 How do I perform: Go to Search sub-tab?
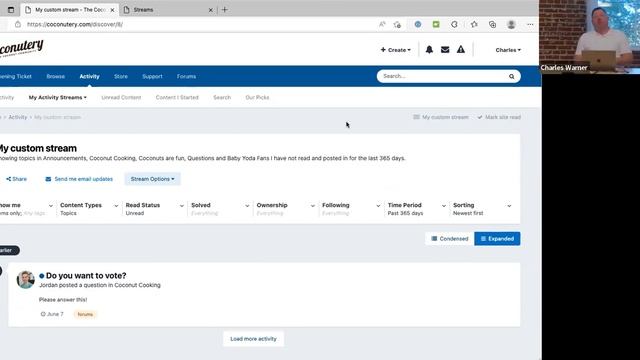click(x=222, y=98)
